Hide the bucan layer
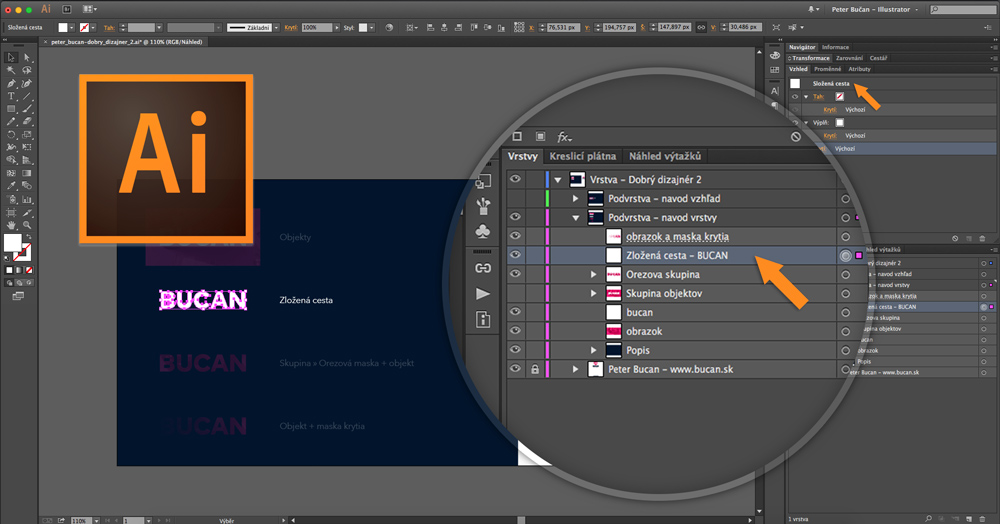Viewport: 1000px width, 524px height. (515, 312)
